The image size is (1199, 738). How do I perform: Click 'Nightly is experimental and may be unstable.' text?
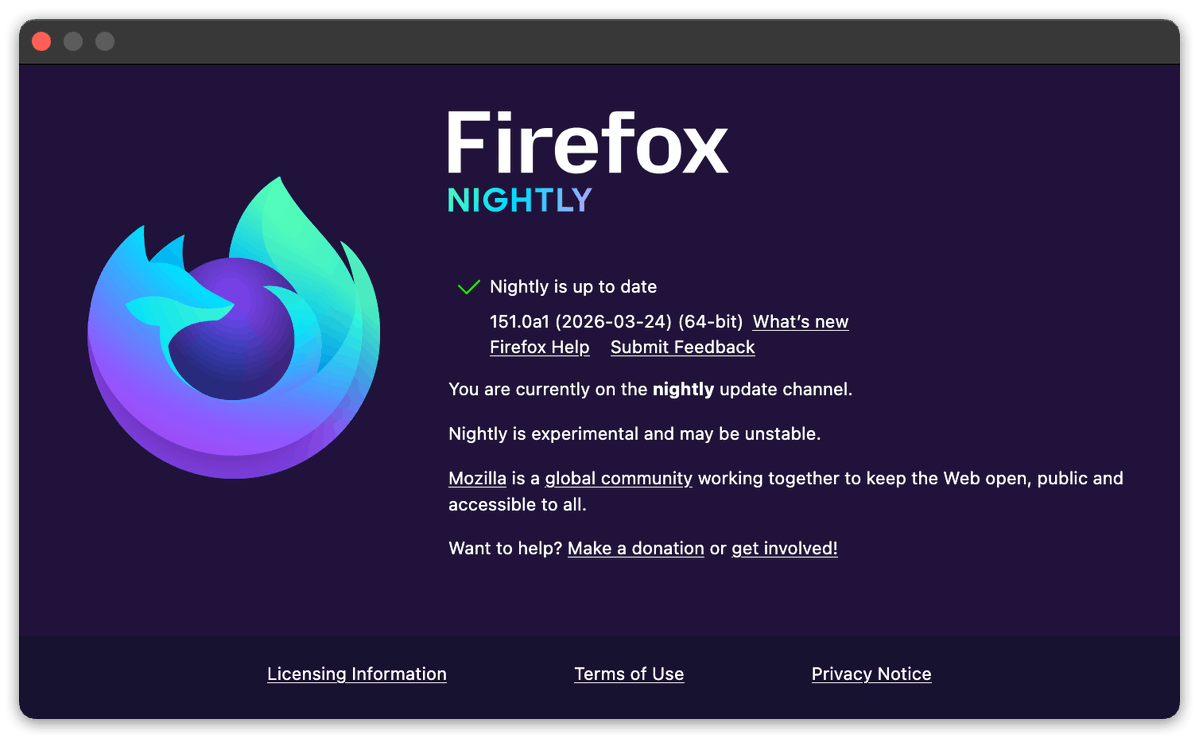(x=634, y=434)
